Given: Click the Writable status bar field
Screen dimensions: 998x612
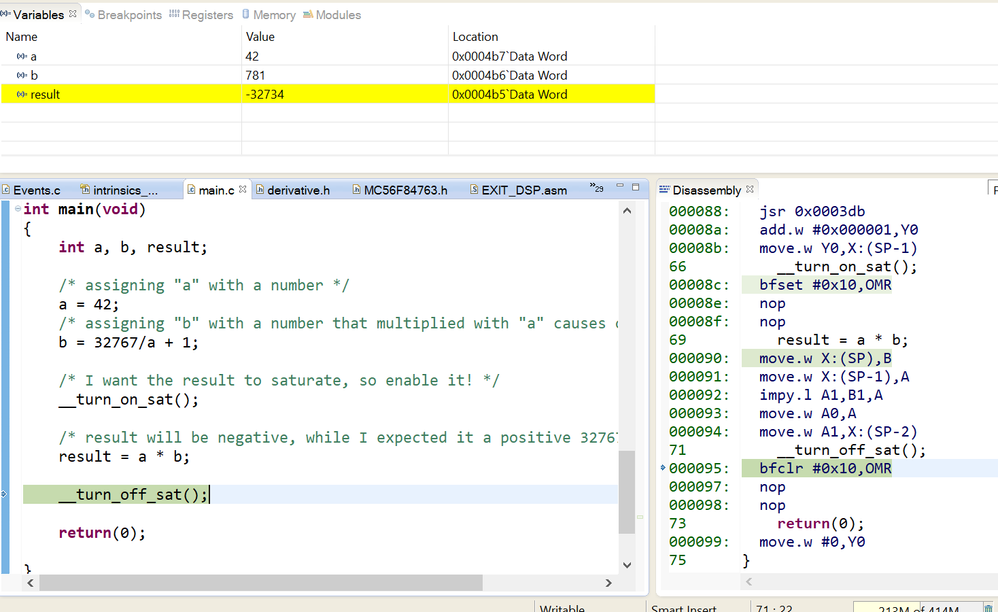Looking at the screenshot, I should click(x=562, y=608).
